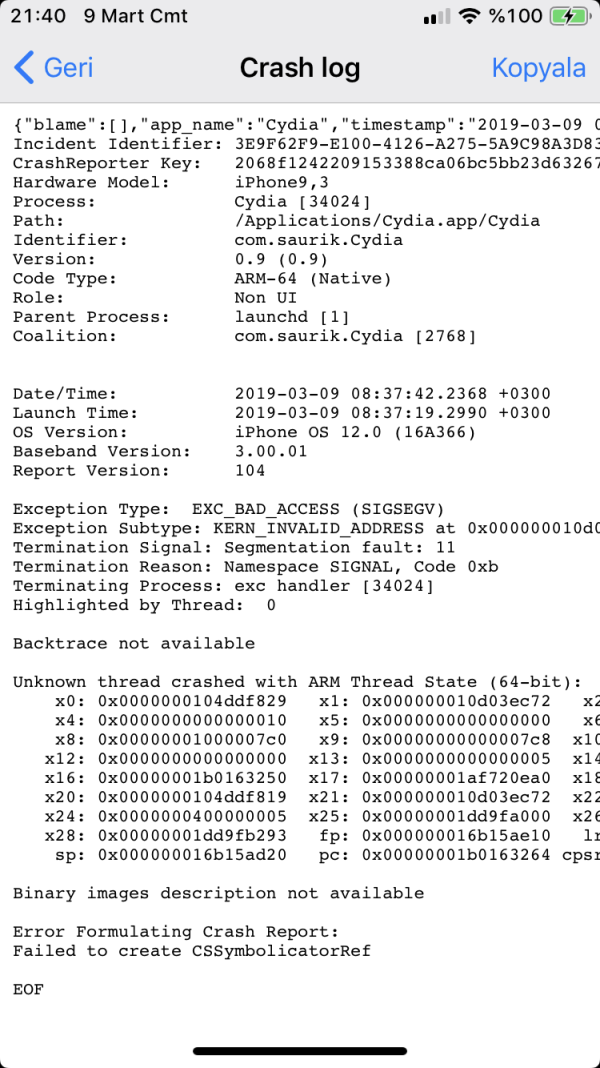Tap the Path /Applications/Cydia.app/Cydia line

tap(276, 221)
